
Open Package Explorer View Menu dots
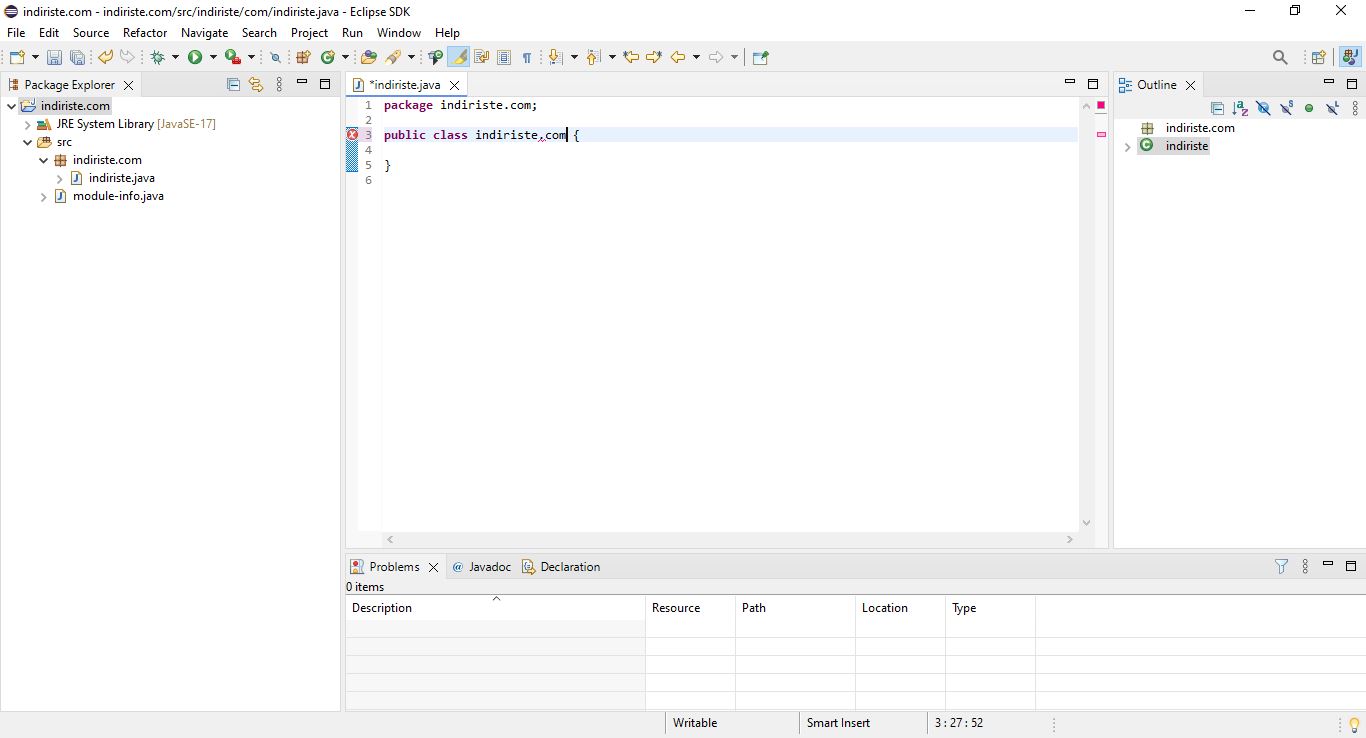click(279, 85)
